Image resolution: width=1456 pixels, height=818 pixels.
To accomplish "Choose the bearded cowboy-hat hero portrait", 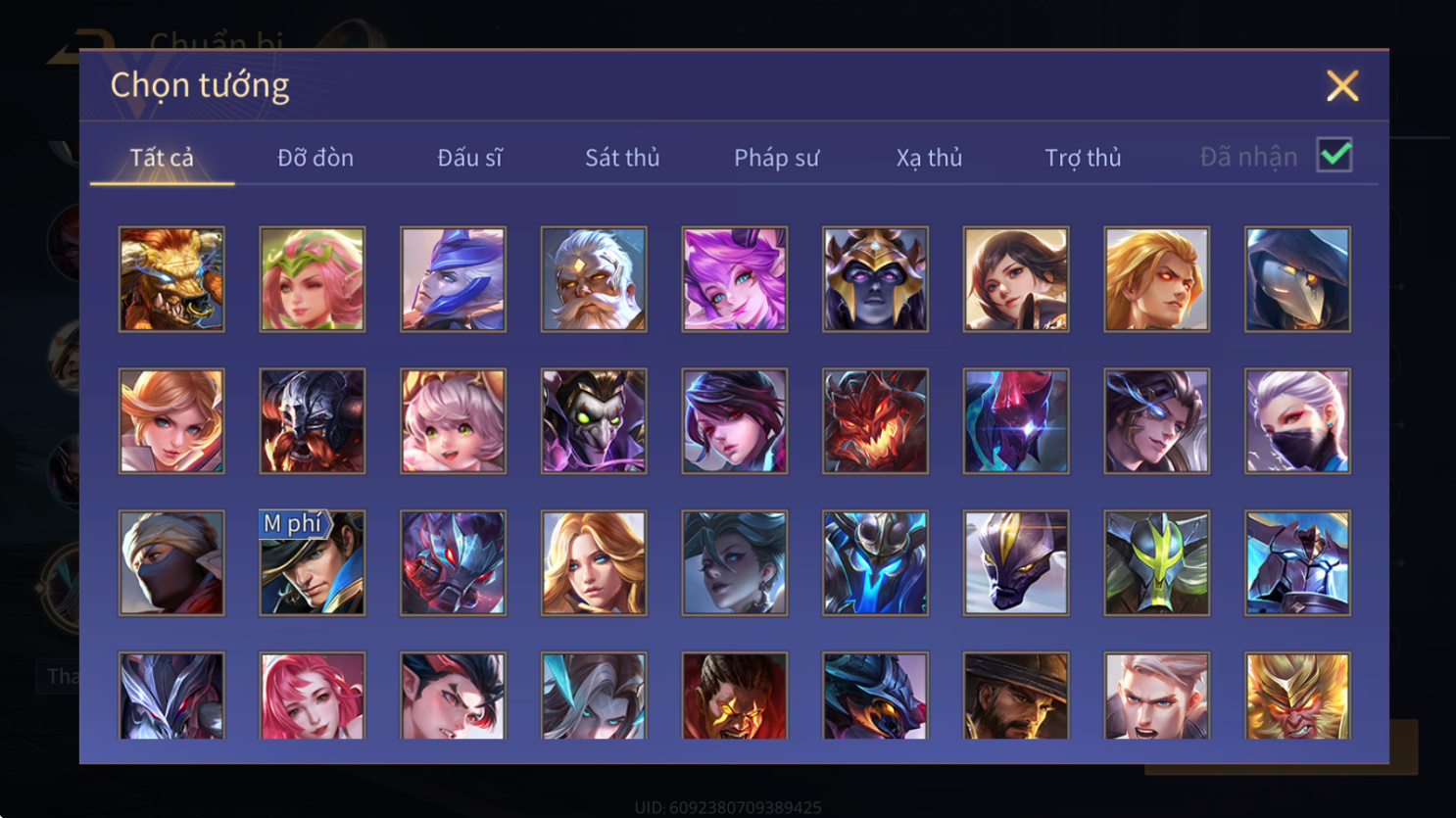I will coord(1016,696).
